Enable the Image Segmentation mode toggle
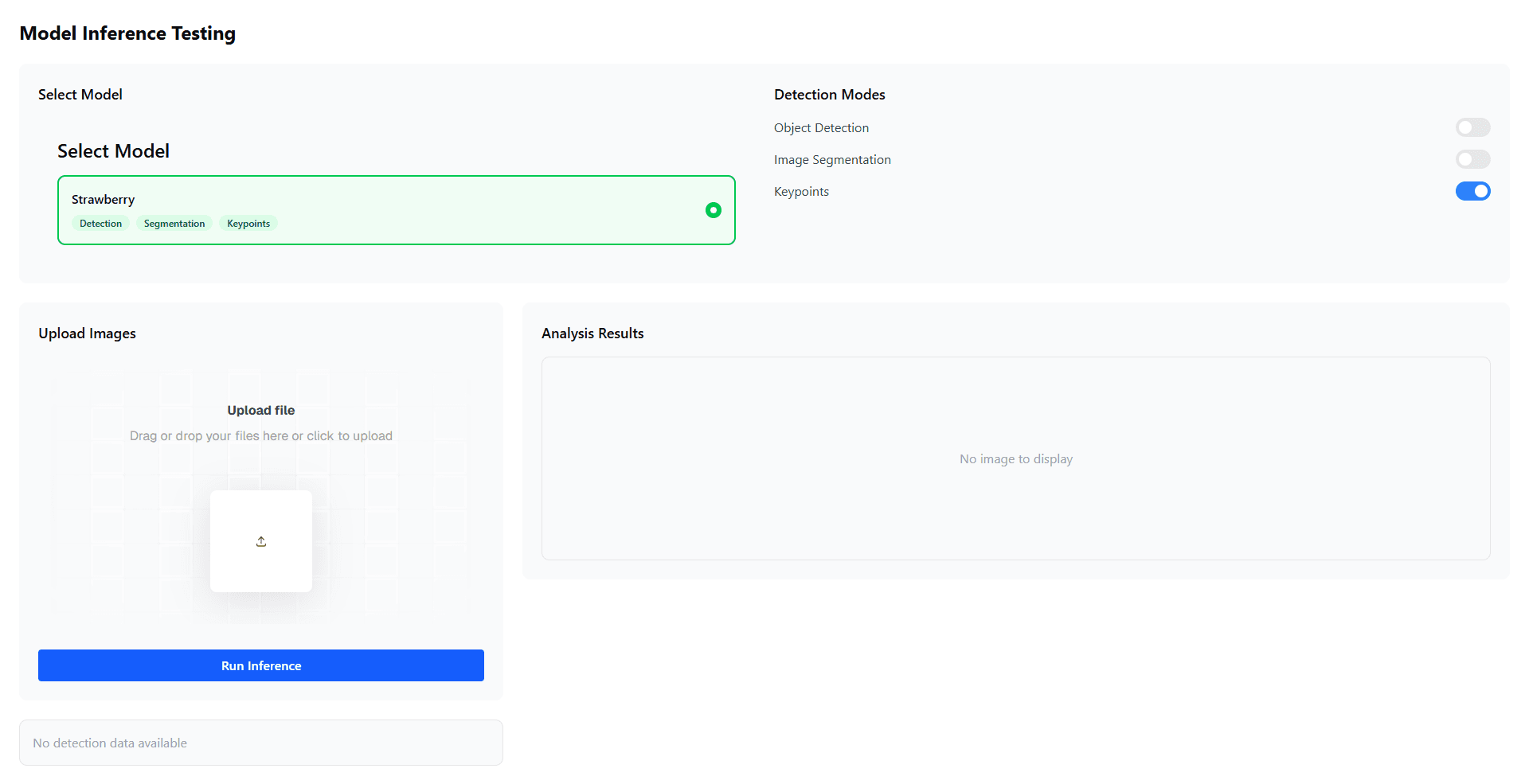This screenshot has height=784, width=1525. coord(1472,159)
